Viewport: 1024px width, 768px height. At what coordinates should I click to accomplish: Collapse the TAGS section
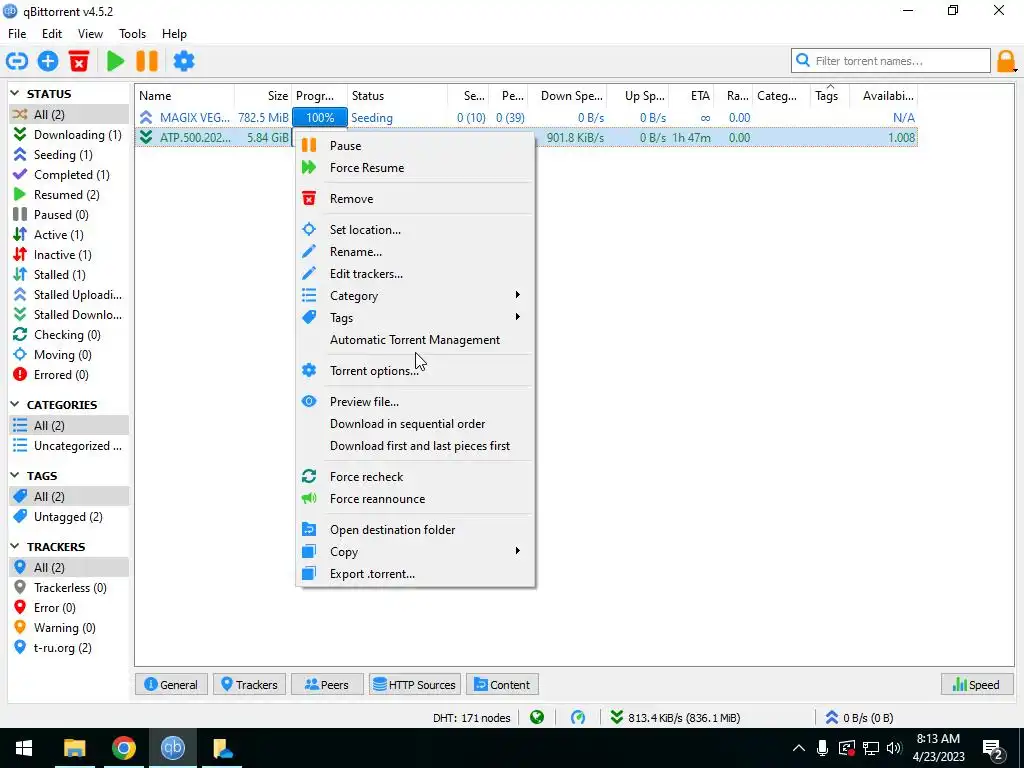[14, 475]
